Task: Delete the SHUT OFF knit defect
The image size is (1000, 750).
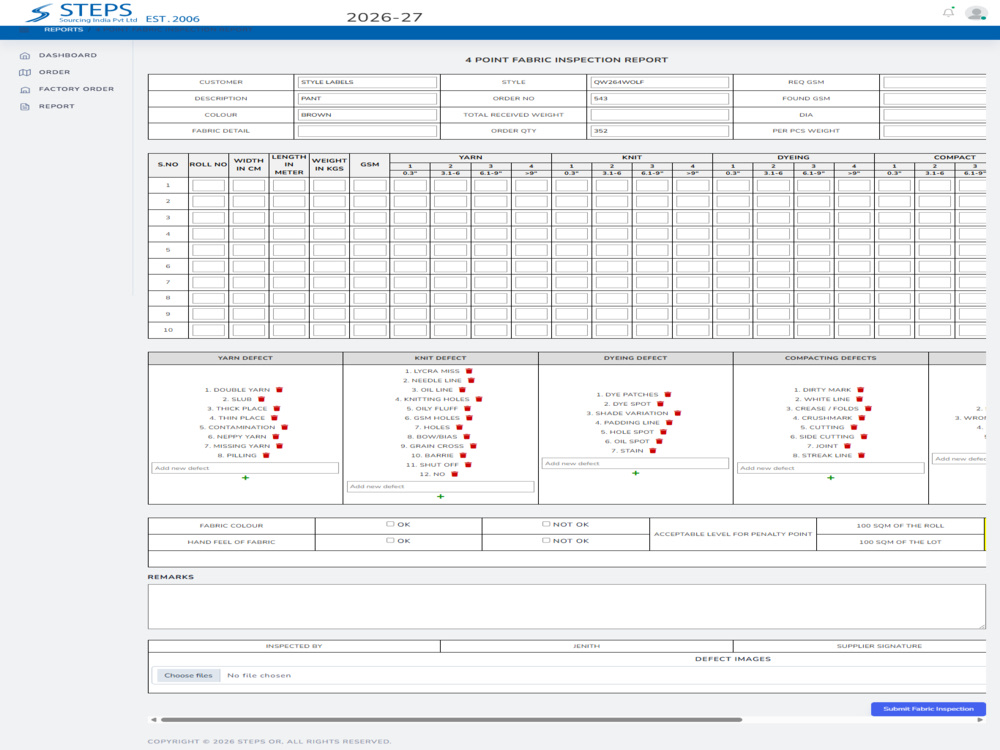Action: pyautogui.click(x=468, y=465)
